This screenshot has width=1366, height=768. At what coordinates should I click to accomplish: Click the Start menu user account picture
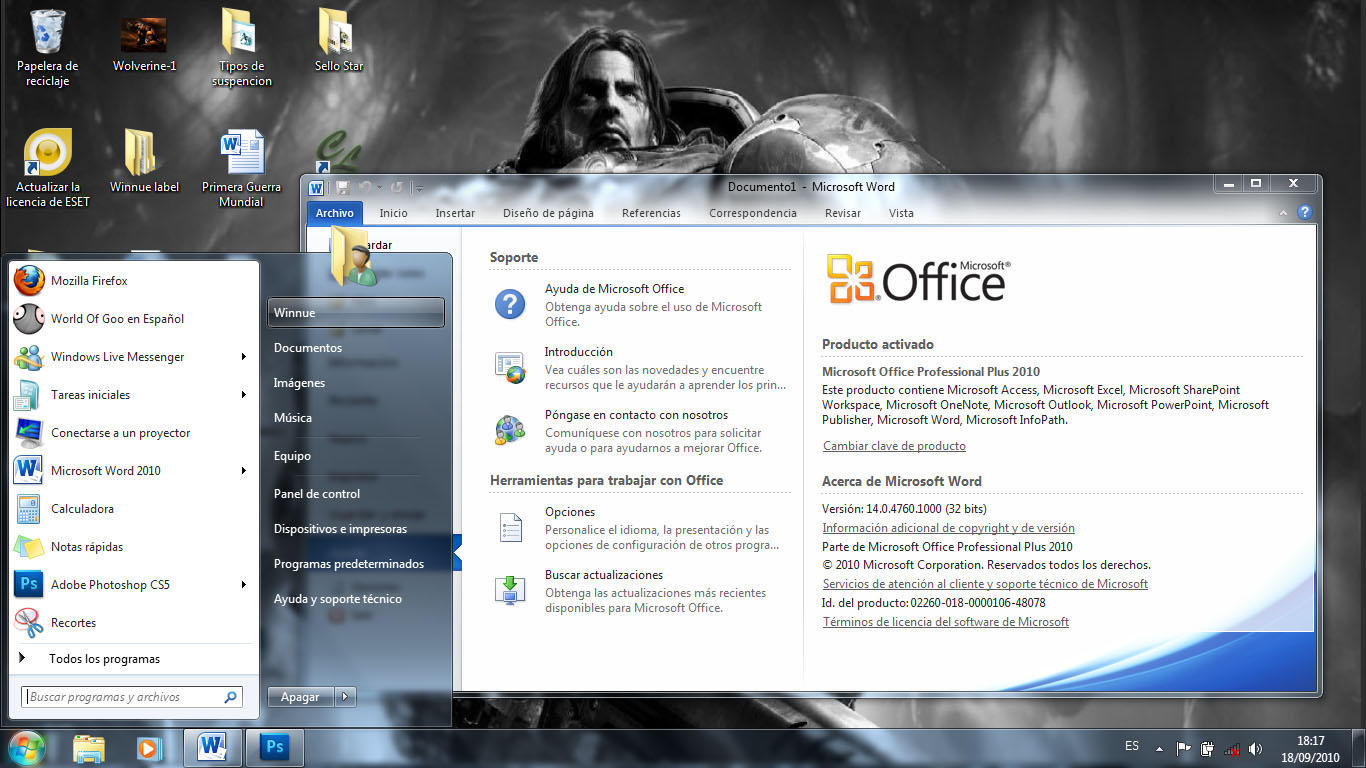pyautogui.click(x=354, y=257)
